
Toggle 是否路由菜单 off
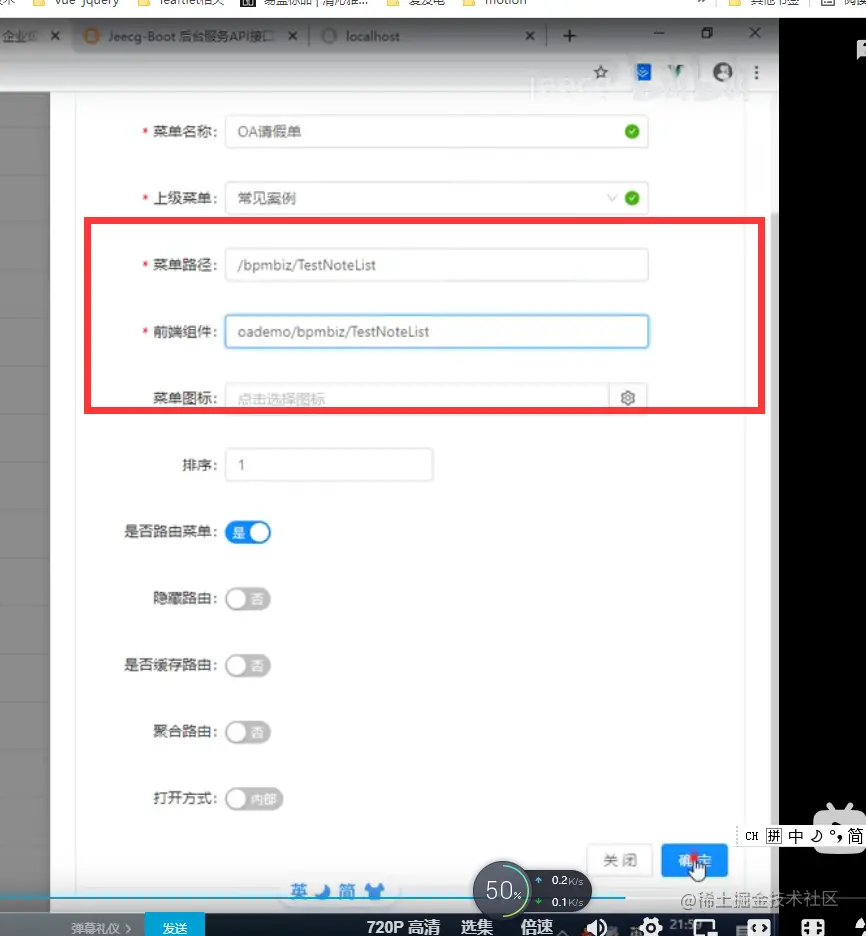pyautogui.click(x=247, y=532)
